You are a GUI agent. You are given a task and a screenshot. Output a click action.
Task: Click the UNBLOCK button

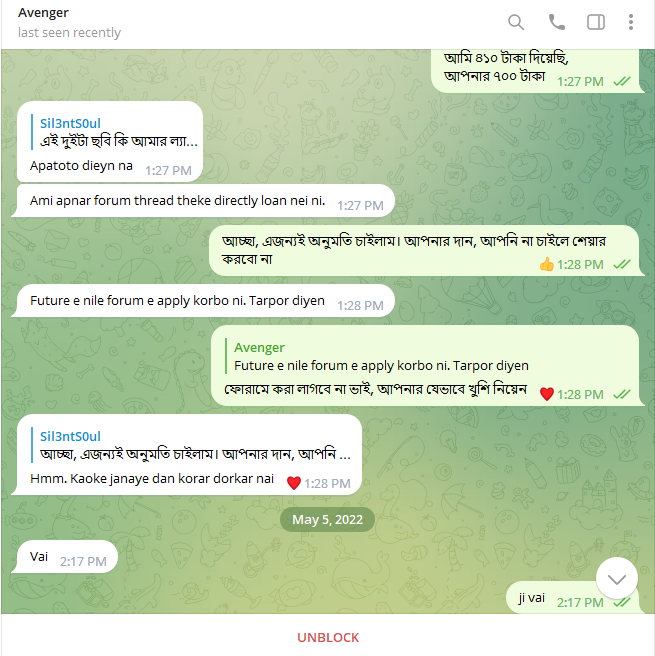pyautogui.click(x=328, y=637)
